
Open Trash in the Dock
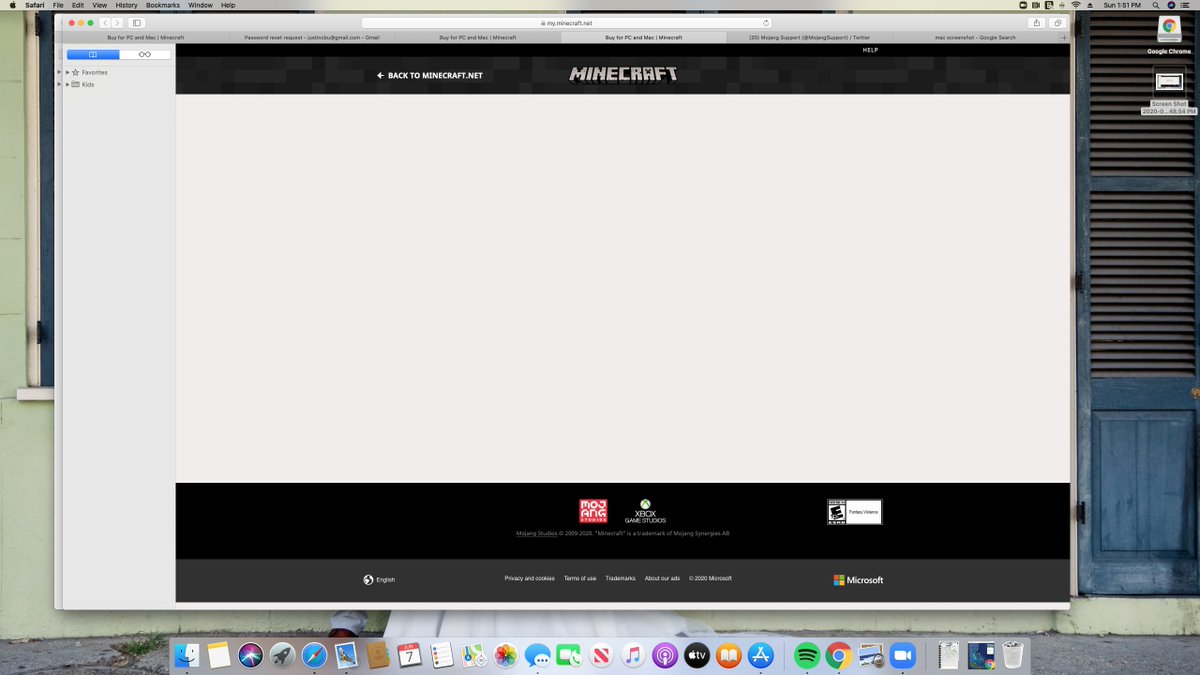coord(1013,655)
